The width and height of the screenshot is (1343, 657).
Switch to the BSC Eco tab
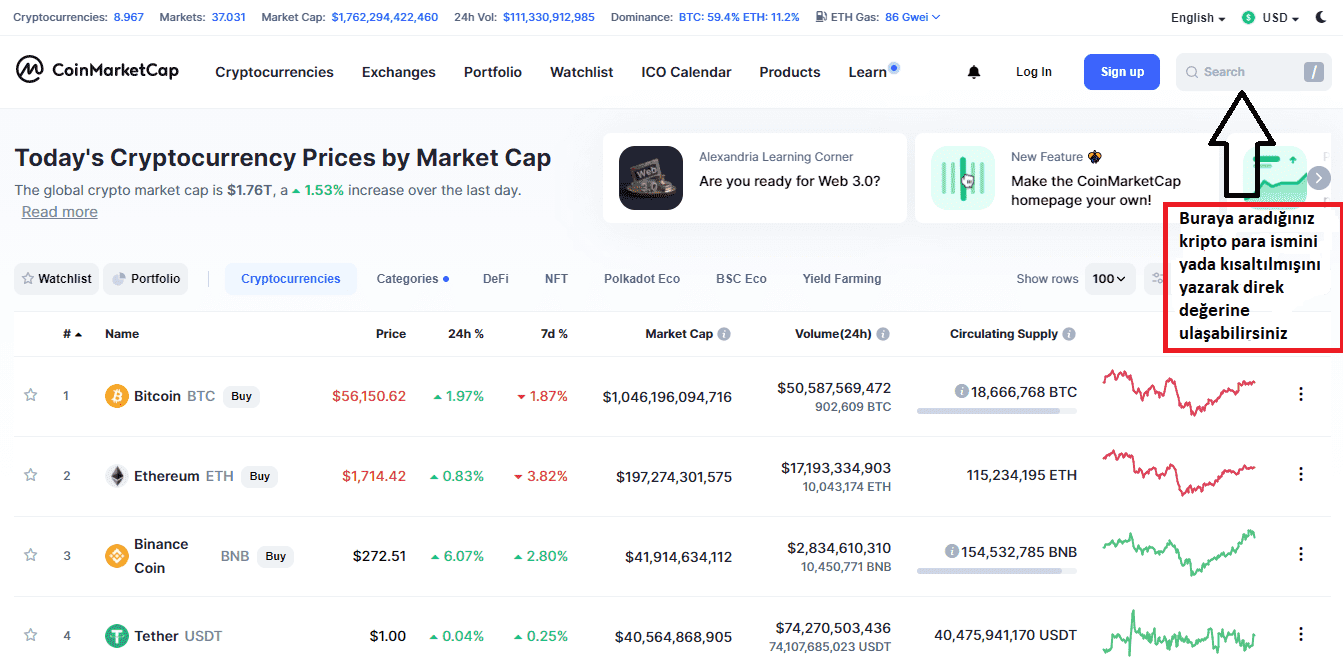tap(741, 279)
